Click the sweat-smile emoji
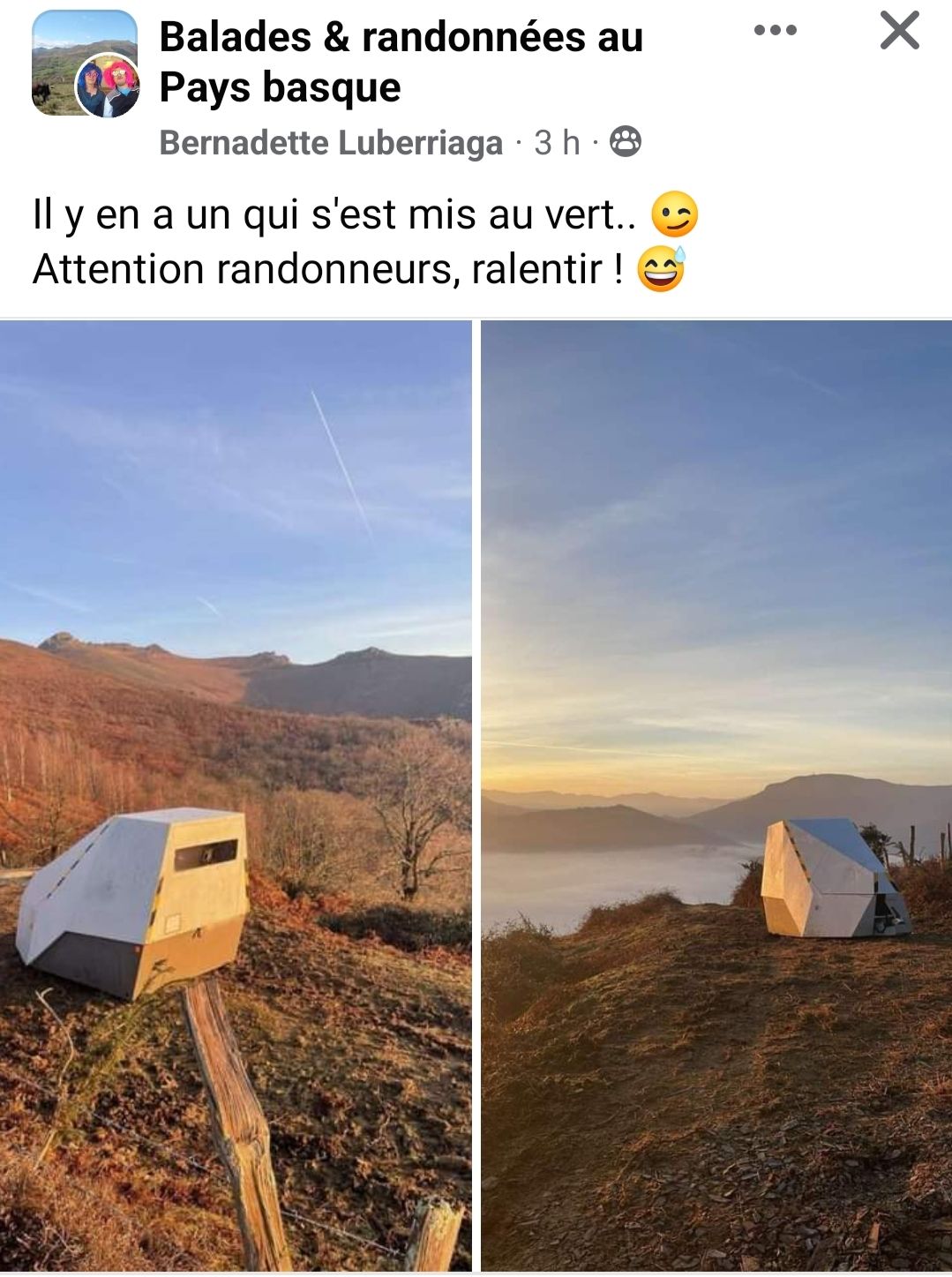 [661, 269]
